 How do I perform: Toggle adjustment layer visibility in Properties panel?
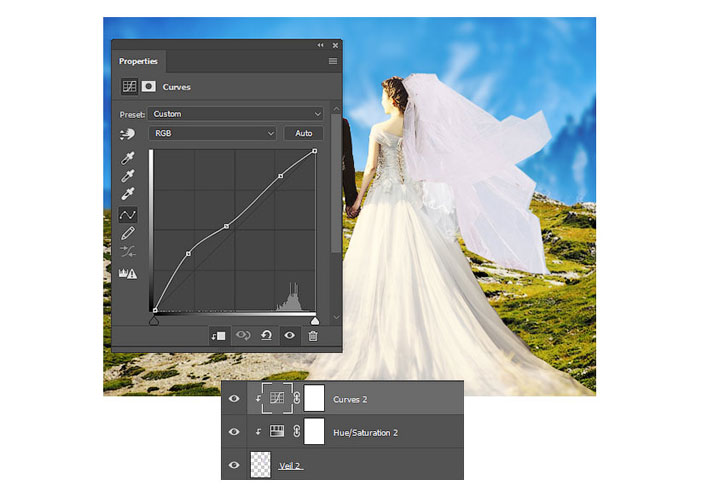(290, 336)
